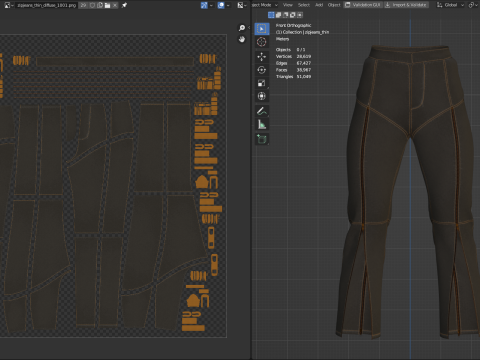
Task: Open the pivot point dropdown
Action: tap(473, 5)
